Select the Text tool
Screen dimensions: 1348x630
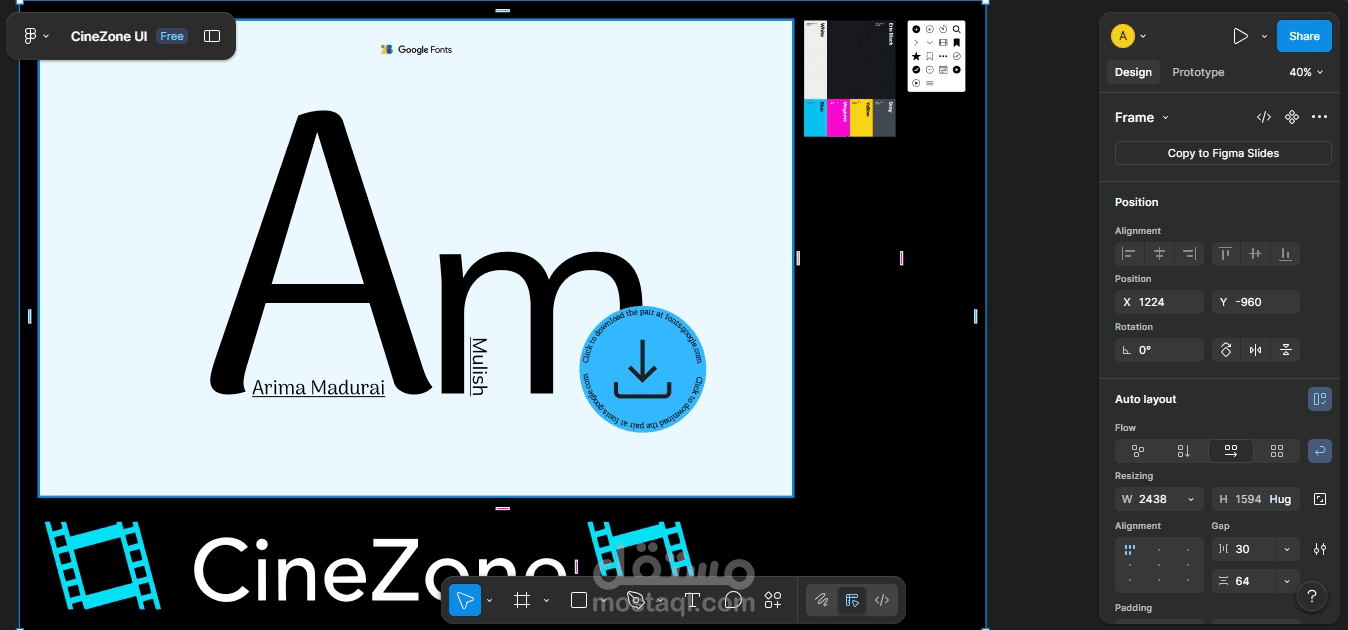692,600
